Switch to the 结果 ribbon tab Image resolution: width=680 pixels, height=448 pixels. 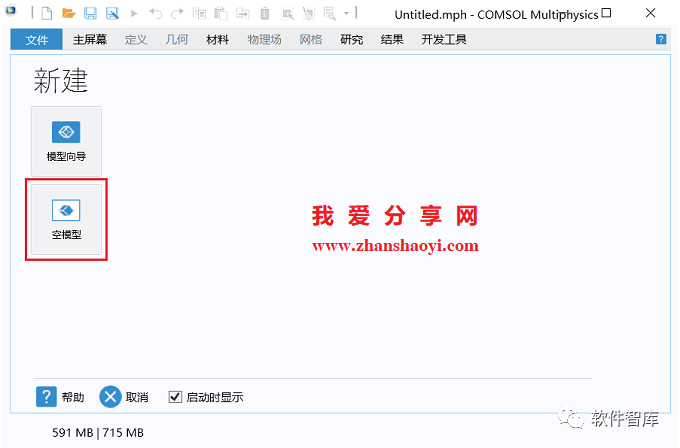392,39
